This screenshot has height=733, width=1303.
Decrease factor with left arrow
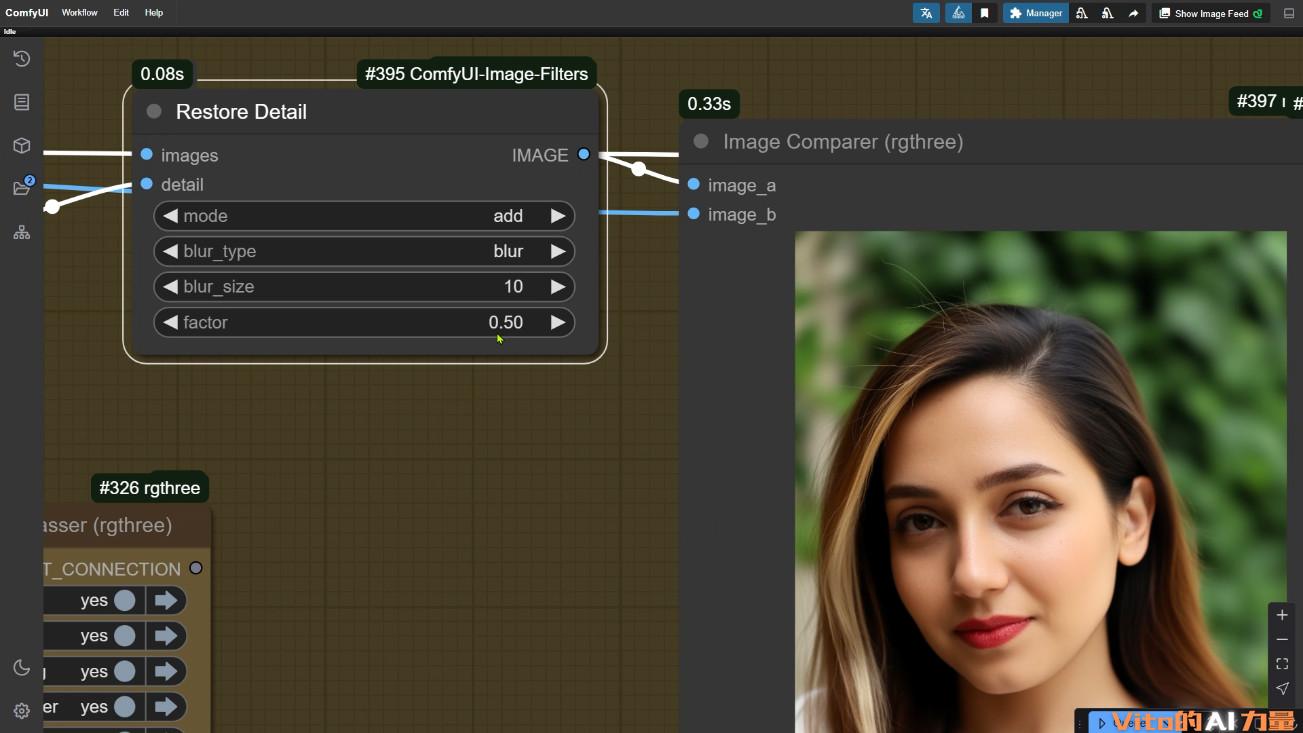[x=170, y=322]
